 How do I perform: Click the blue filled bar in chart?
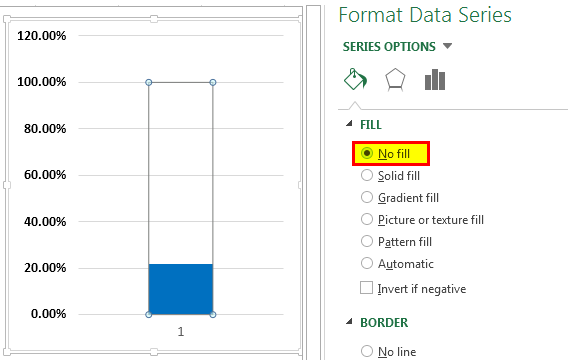coord(181,289)
